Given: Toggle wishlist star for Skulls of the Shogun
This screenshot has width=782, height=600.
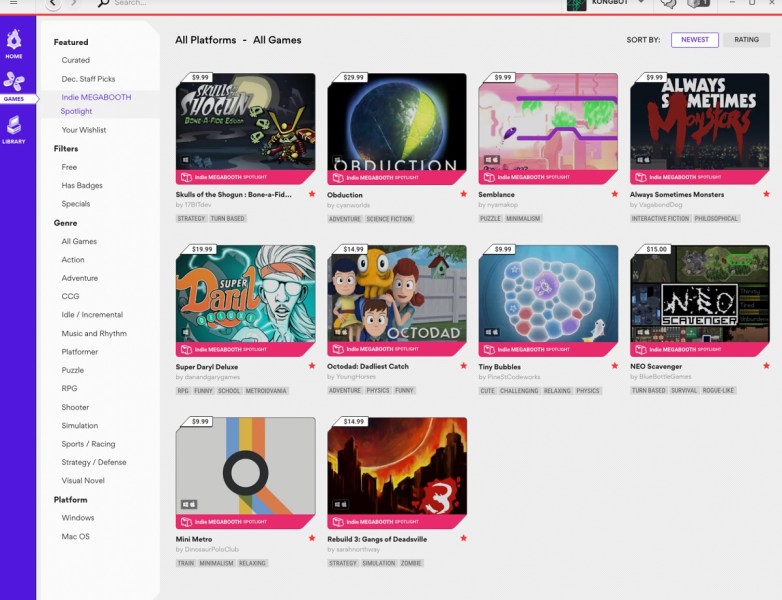Looking at the screenshot, I should point(312,194).
